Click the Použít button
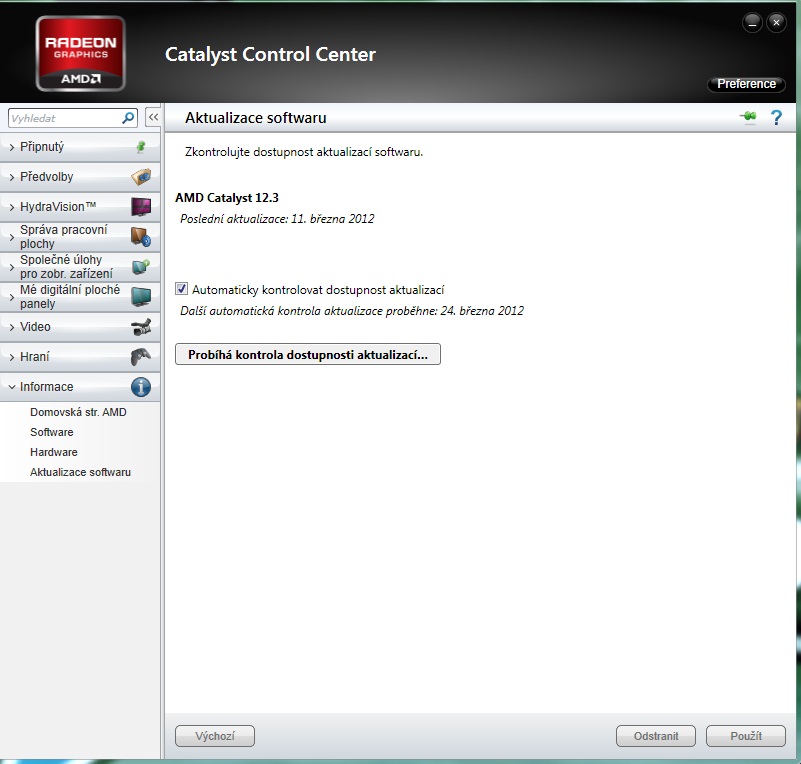801x764 pixels. coord(746,736)
